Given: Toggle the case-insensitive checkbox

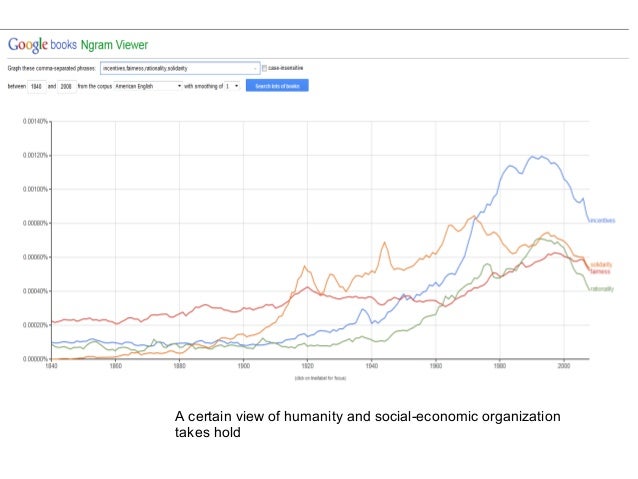Looking at the screenshot, I should 264,68.
